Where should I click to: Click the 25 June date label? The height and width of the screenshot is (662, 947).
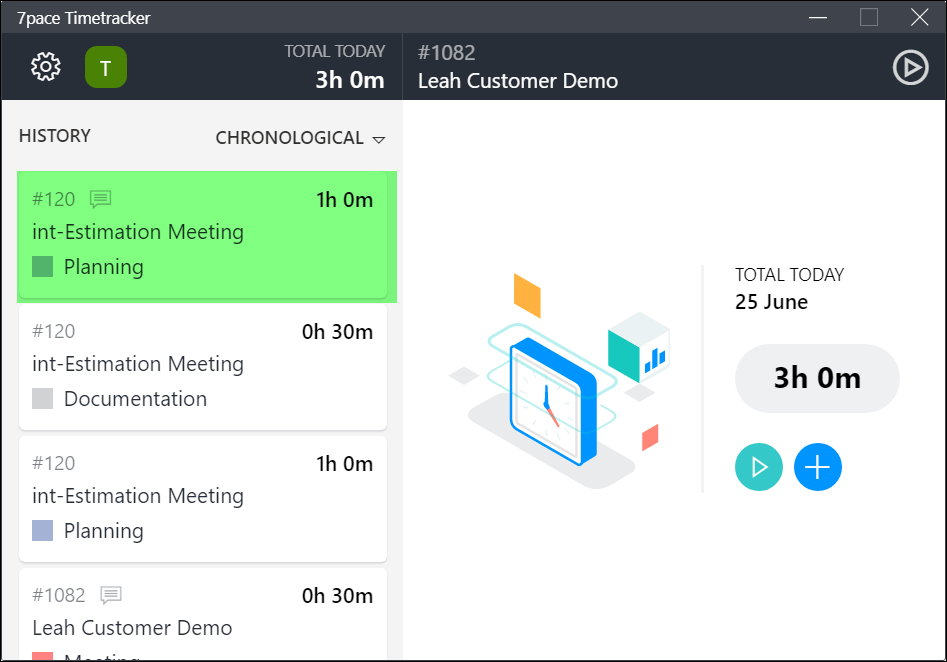point(771,301)
